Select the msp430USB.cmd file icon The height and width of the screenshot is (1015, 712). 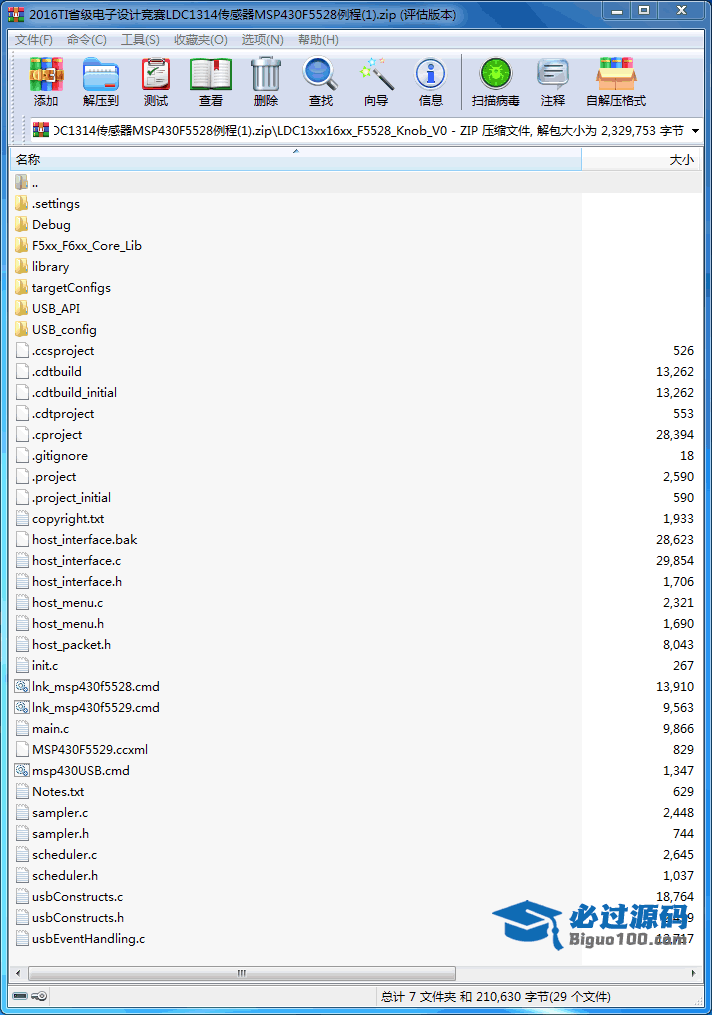22,770
